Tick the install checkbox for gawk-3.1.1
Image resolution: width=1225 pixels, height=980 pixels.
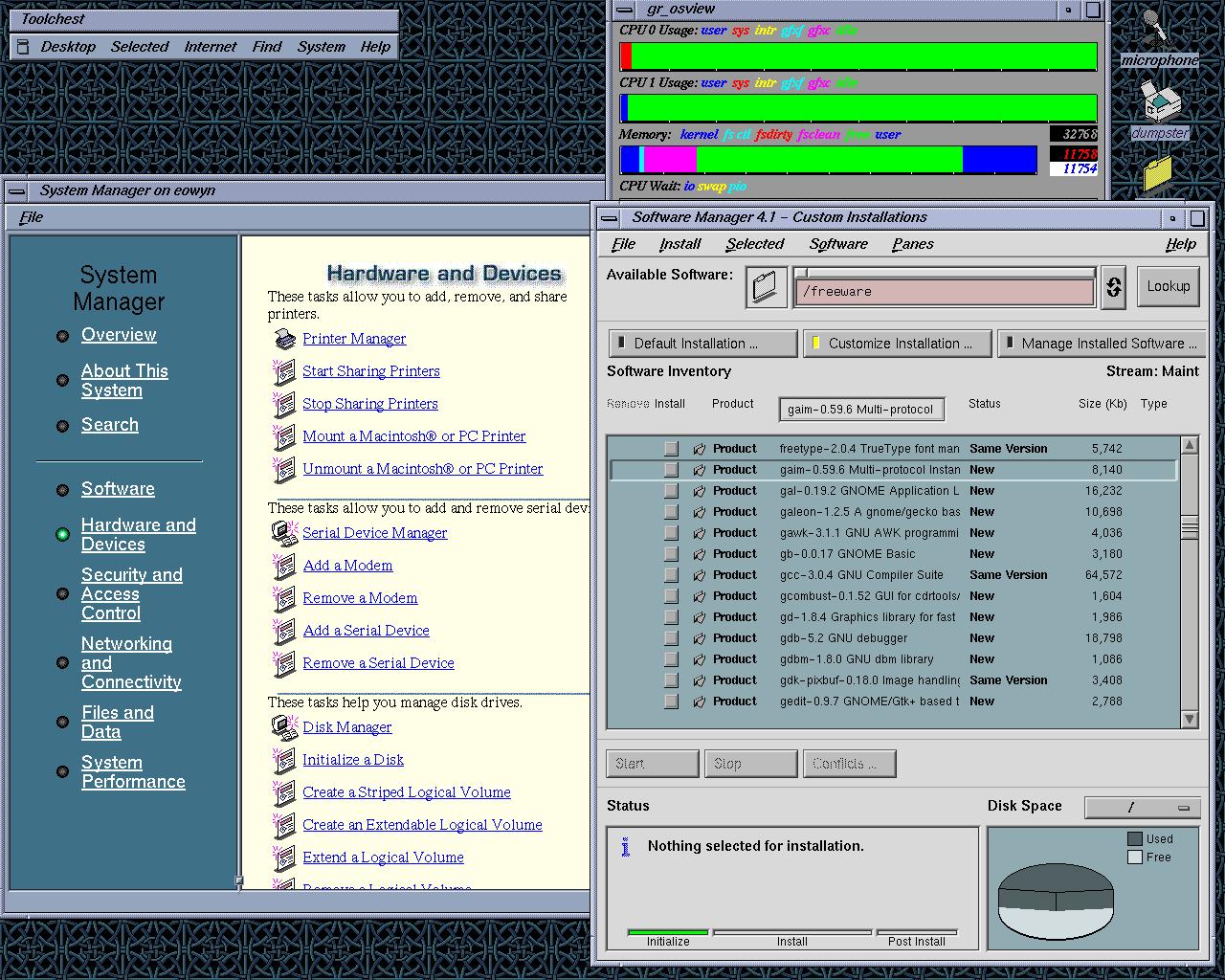671,533
